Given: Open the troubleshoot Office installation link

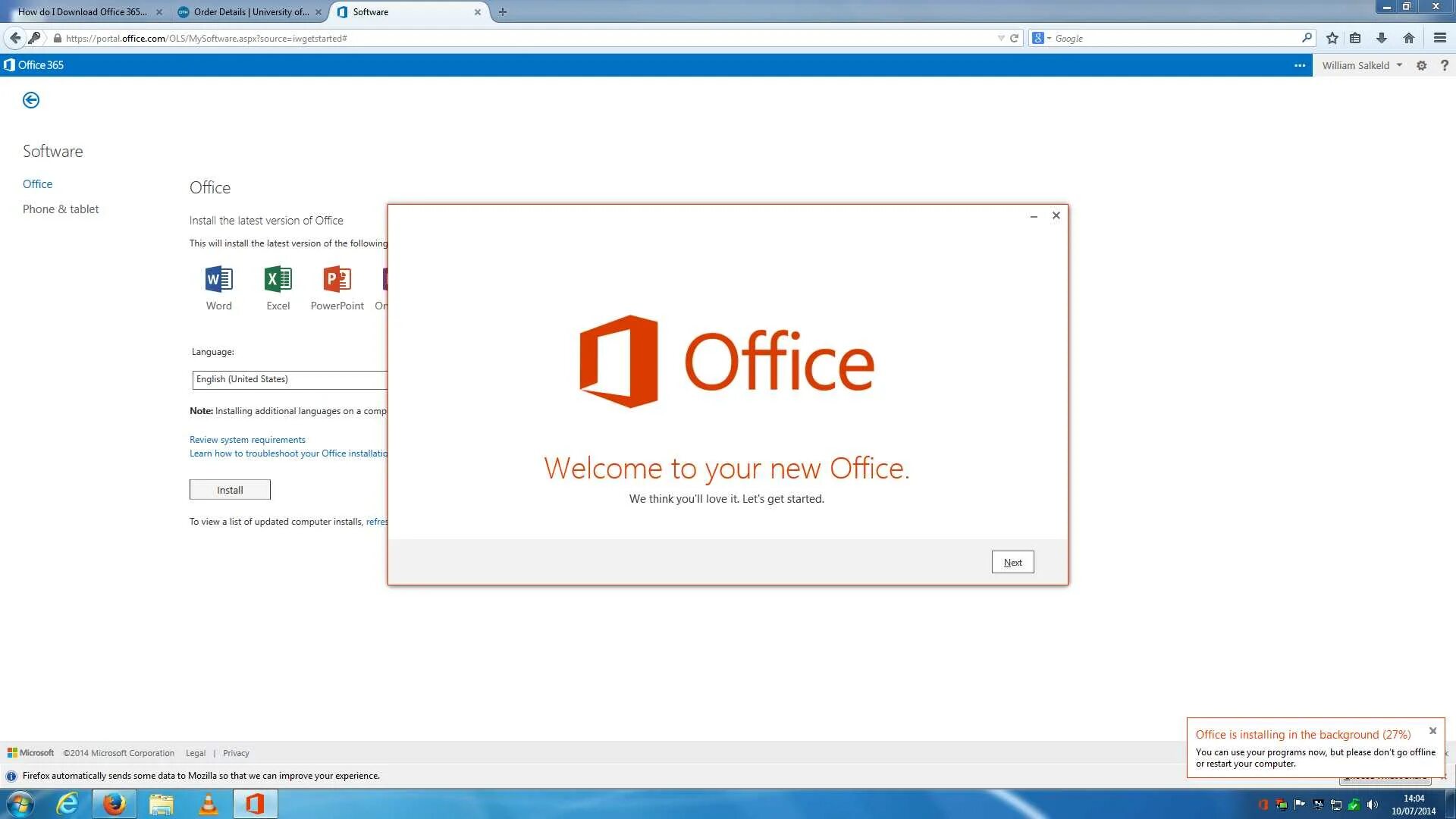Looking at the screenshot, I should 288,453.
